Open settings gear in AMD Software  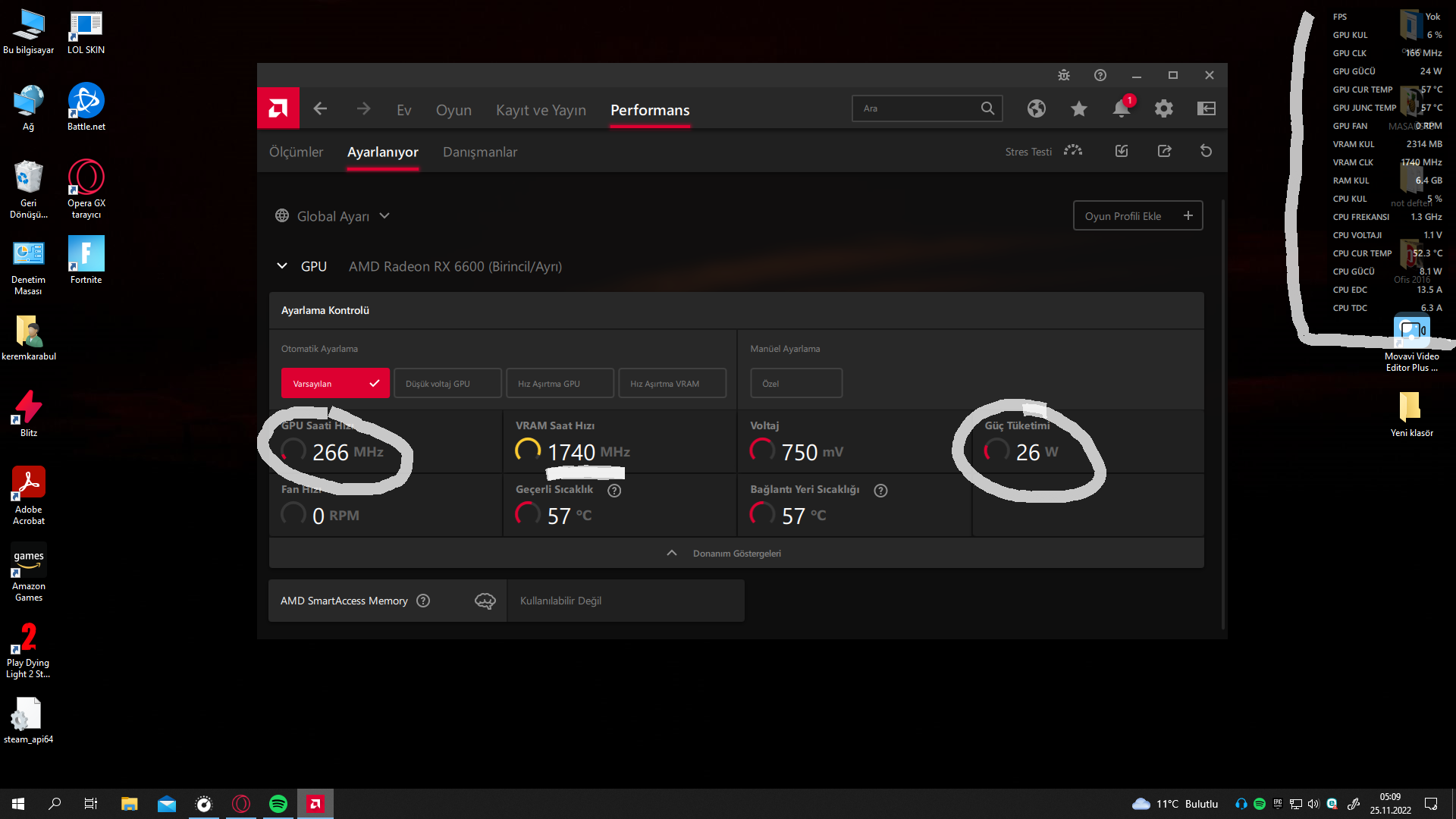click(1163, 108)
